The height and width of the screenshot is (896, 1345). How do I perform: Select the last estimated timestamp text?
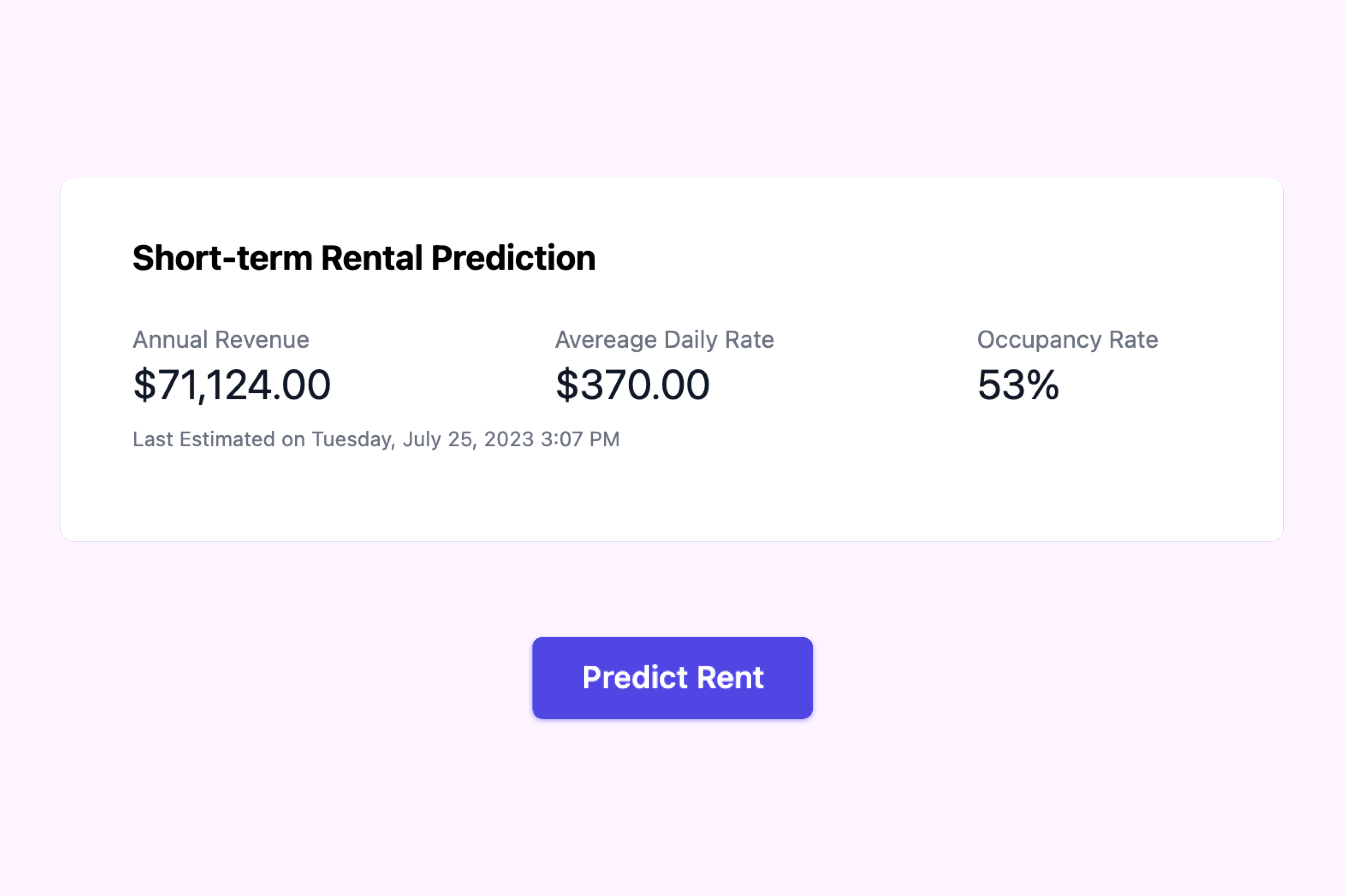point(375,439)
